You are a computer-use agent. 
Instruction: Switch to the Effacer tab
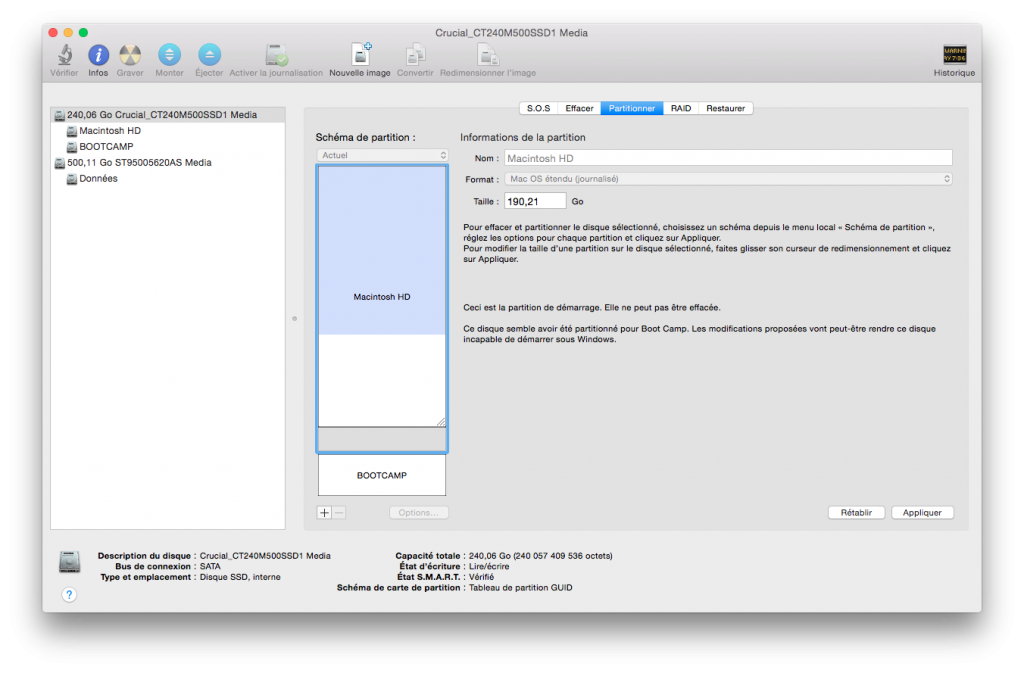[579, 108]
